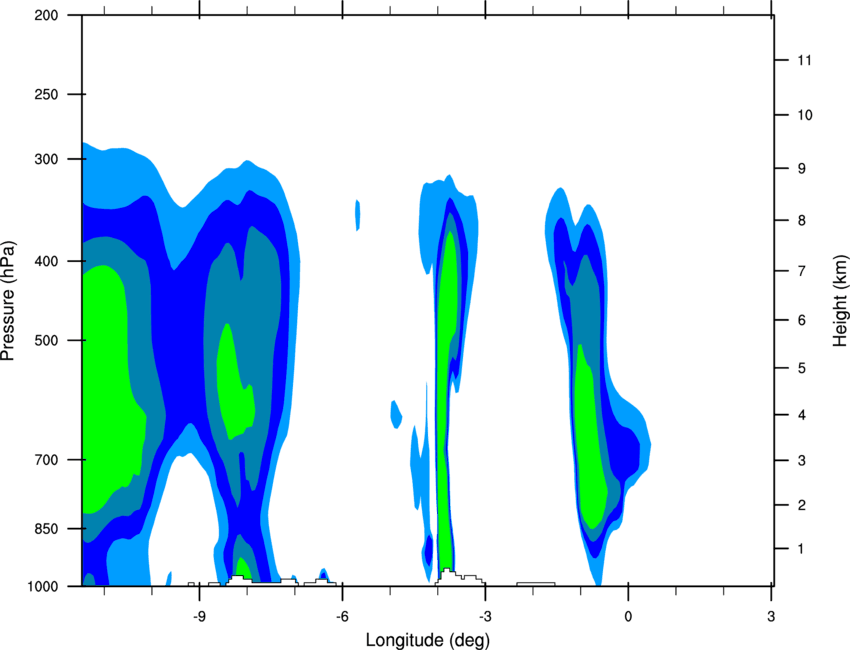Click the 3 longitude tick label
The height and width of the screenshot is (650, 850).
[x=771, y=617]
